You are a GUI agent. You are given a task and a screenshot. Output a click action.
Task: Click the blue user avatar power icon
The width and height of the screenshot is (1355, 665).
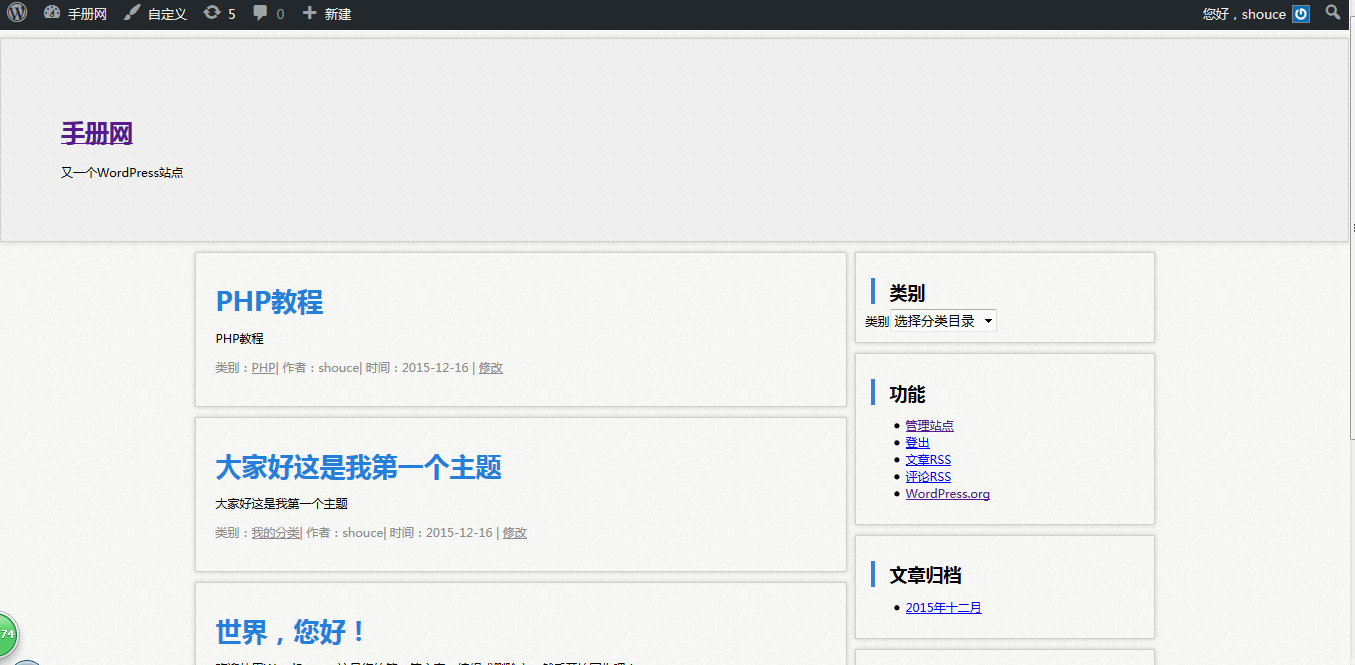(x=1301, y=14)
